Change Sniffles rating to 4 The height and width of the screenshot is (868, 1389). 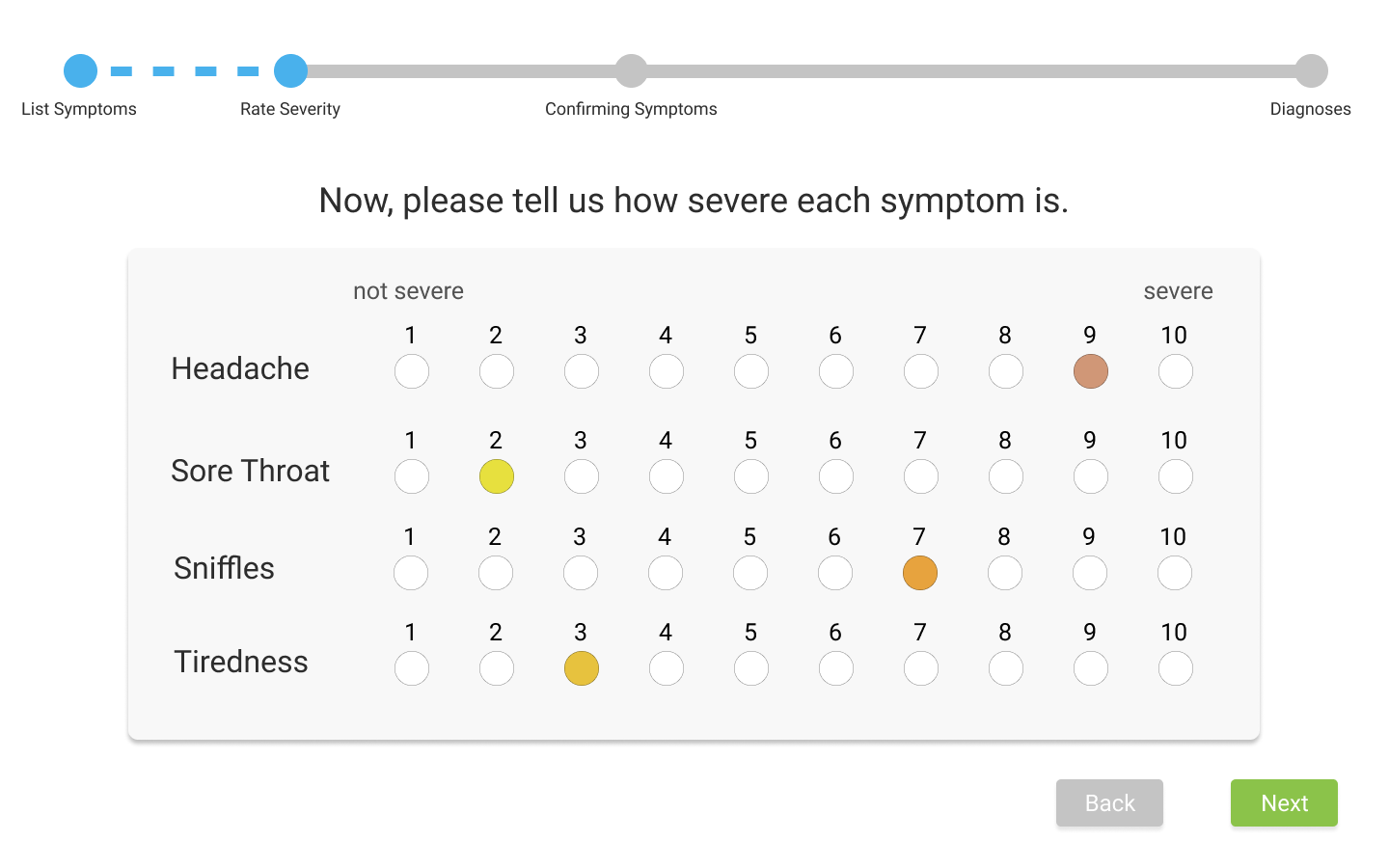(666, 572)
